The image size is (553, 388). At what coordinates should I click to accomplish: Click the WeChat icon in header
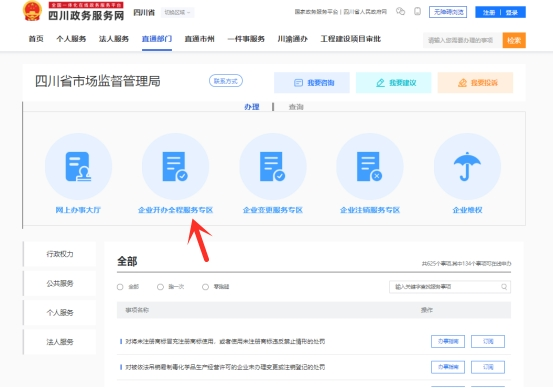point(400,12)
